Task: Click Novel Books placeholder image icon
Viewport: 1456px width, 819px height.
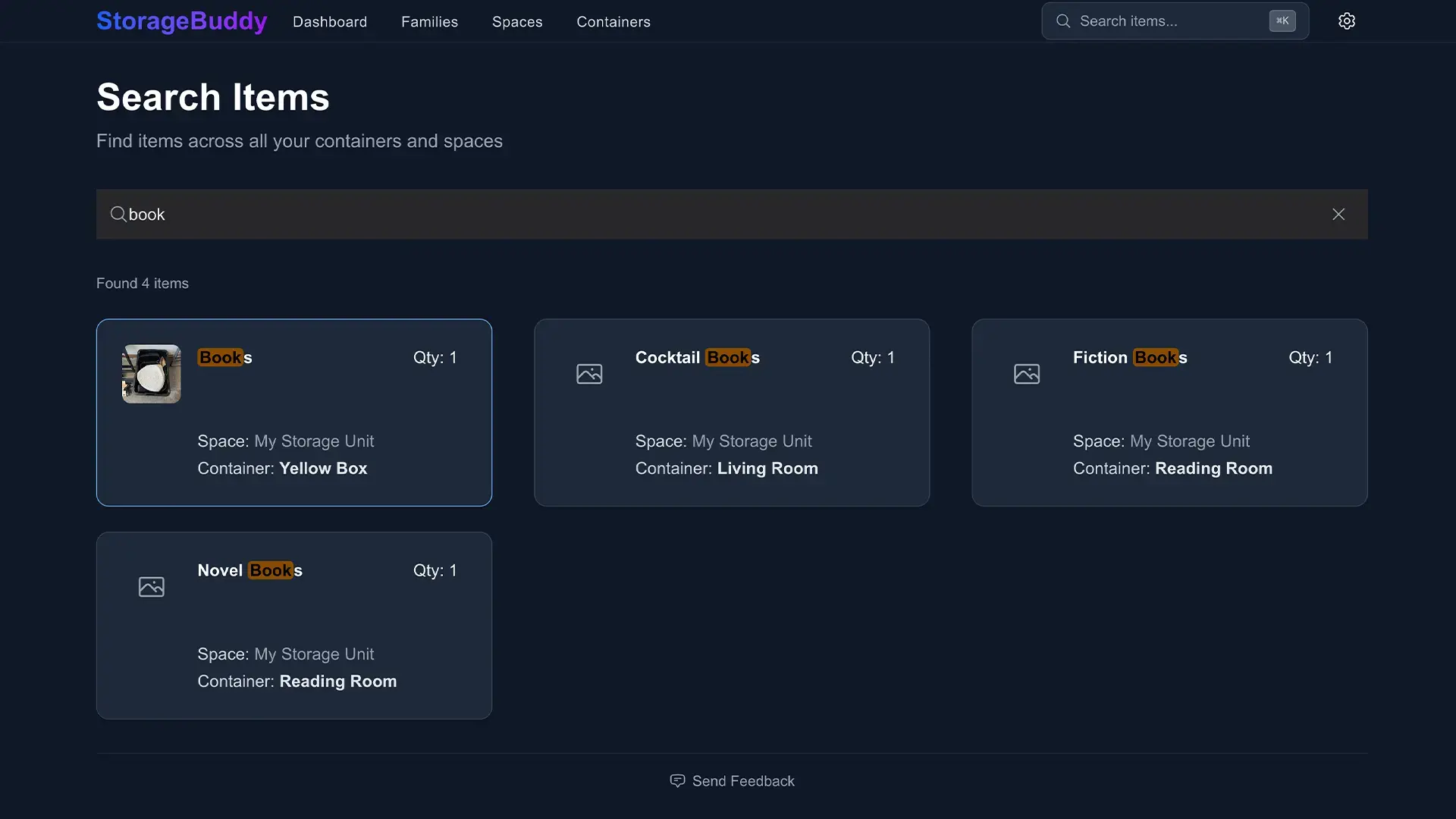Action: [x=151, y=587]
